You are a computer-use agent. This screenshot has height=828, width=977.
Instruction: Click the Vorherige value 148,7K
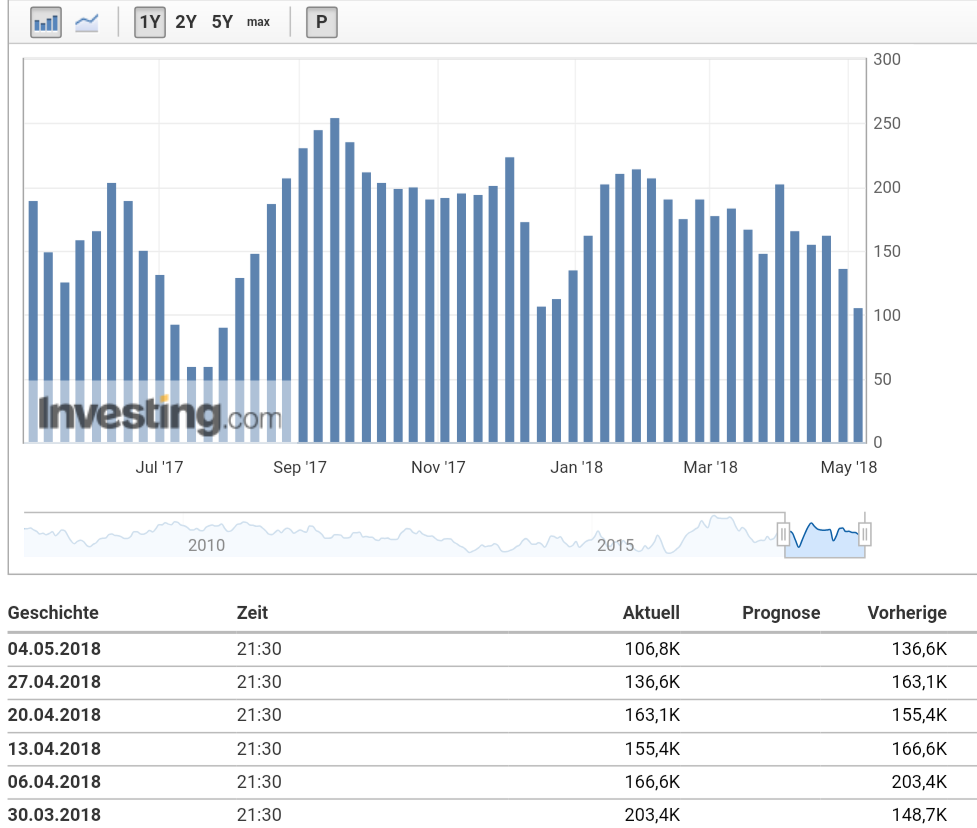coord(919,815)
